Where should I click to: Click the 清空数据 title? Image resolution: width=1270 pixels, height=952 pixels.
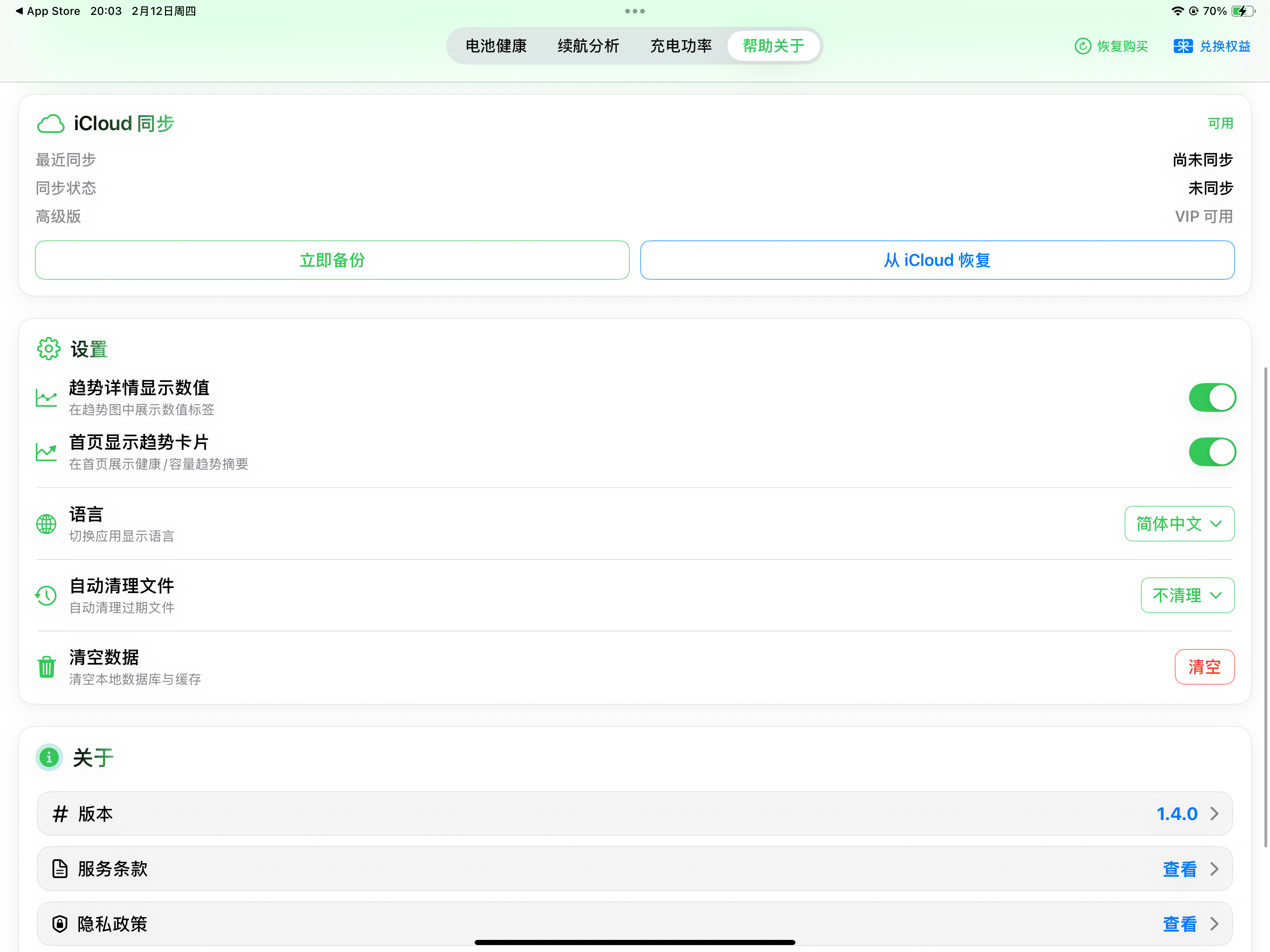(x=104, y=657)
